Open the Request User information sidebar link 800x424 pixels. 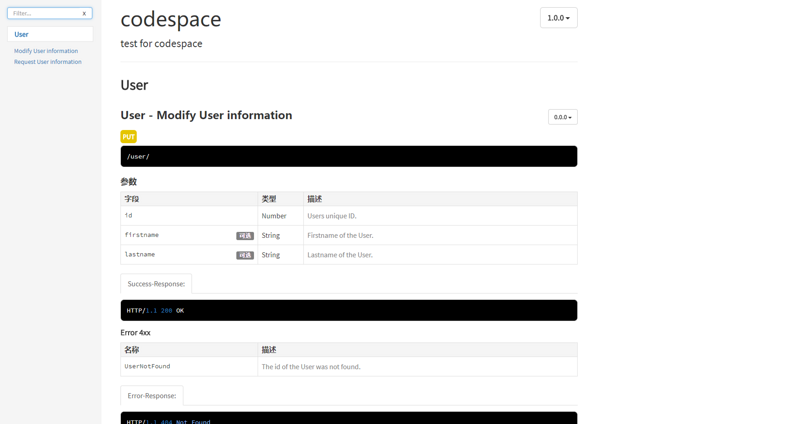(x=47, y=62)
